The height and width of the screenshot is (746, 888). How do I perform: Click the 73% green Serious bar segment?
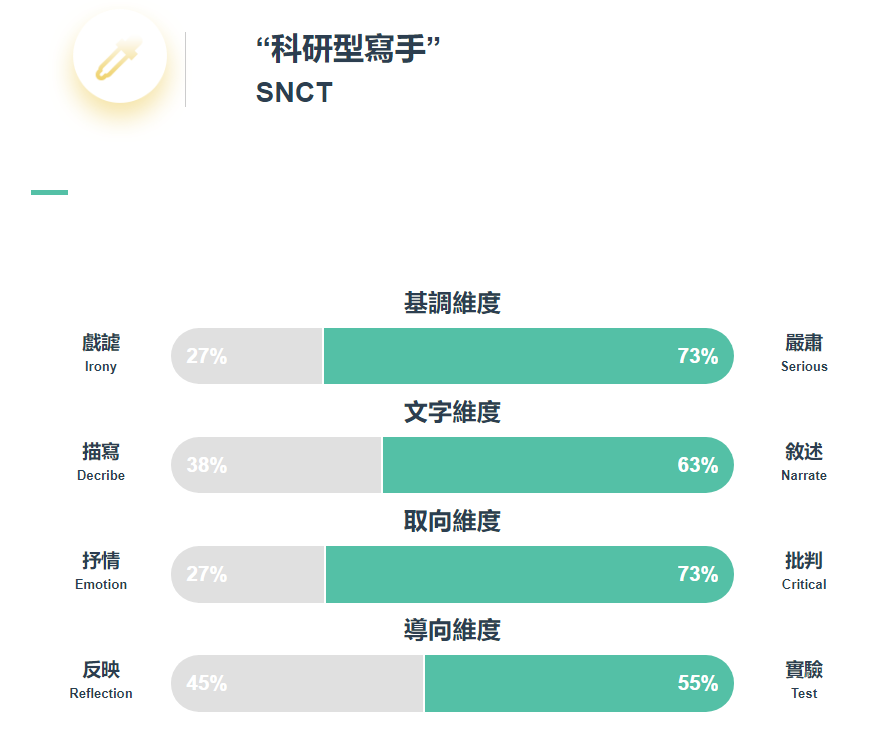(528, 356)
